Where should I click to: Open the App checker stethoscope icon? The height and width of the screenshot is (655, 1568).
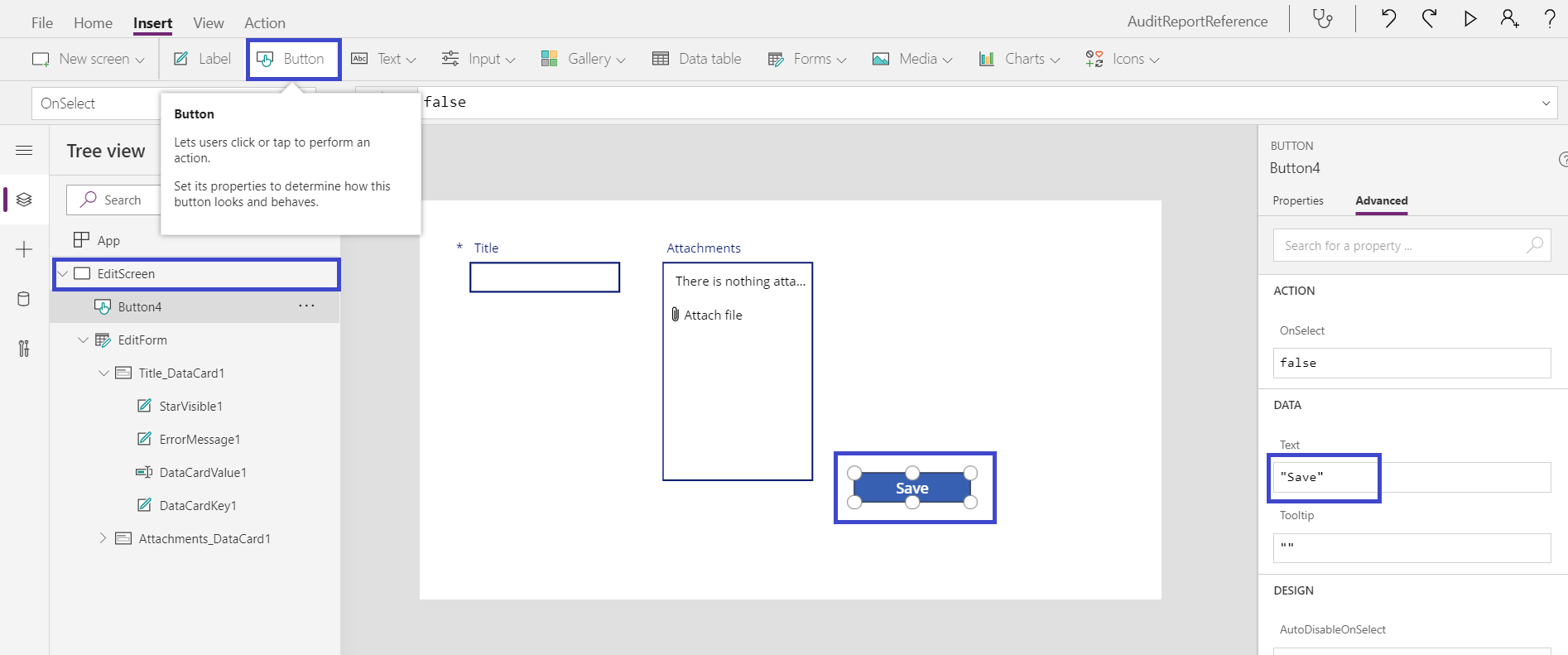point(1323,19)
